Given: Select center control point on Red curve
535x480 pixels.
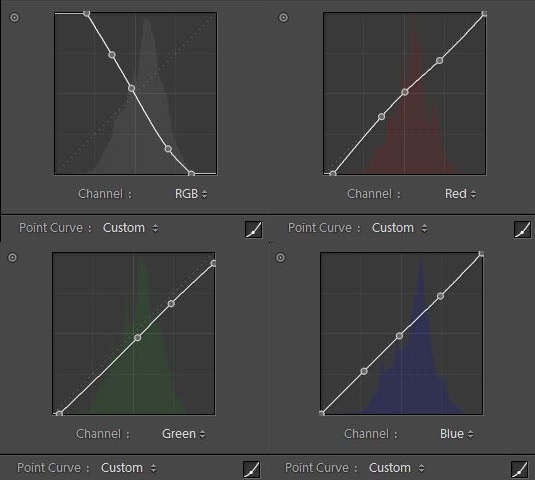Looking at the screenshot, I should [x=405, y=92].
